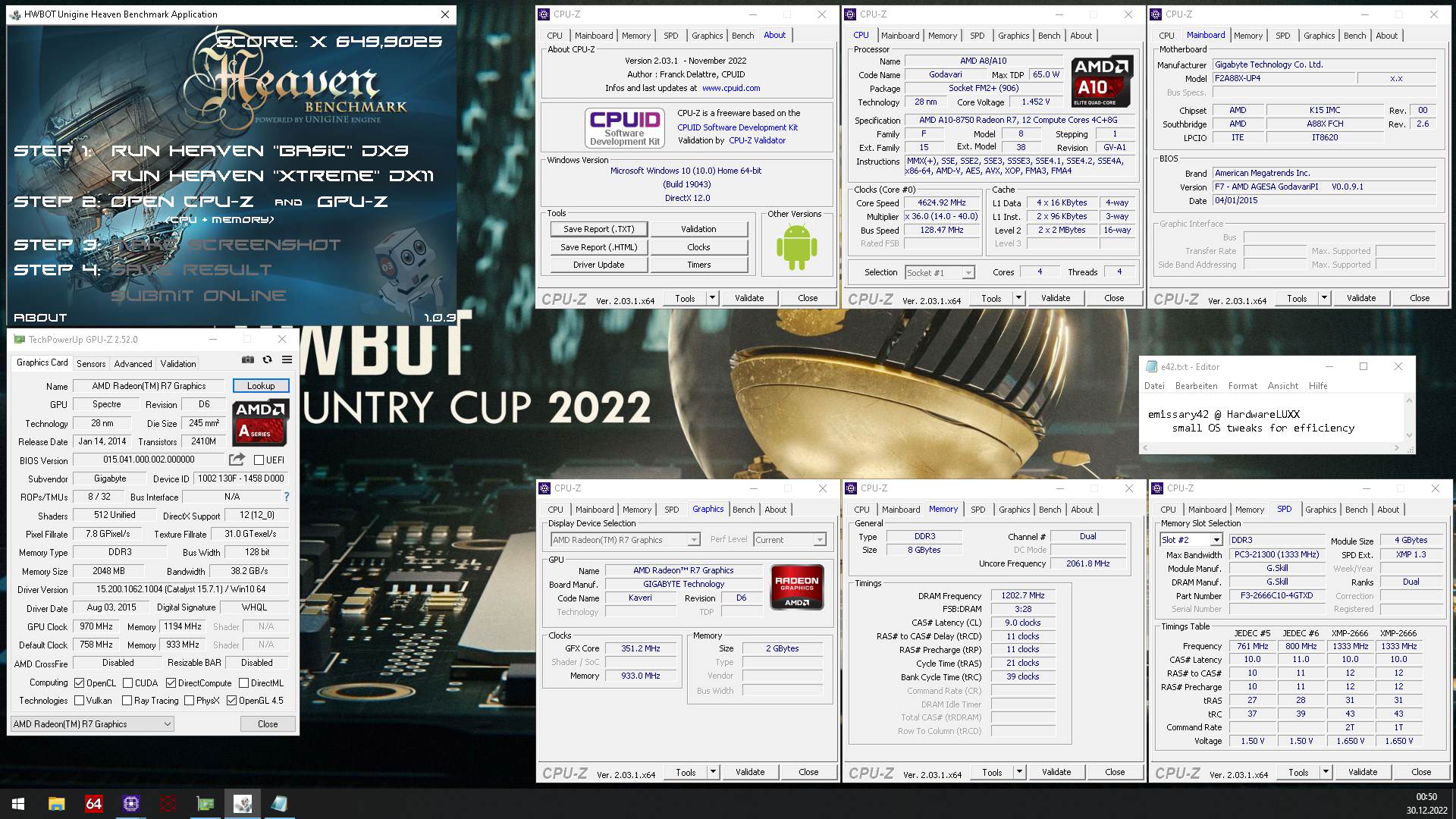
Task: Toggle the OpenGL 4.5 checkbox
Action: pyautogui.click(x=231, y=701)
